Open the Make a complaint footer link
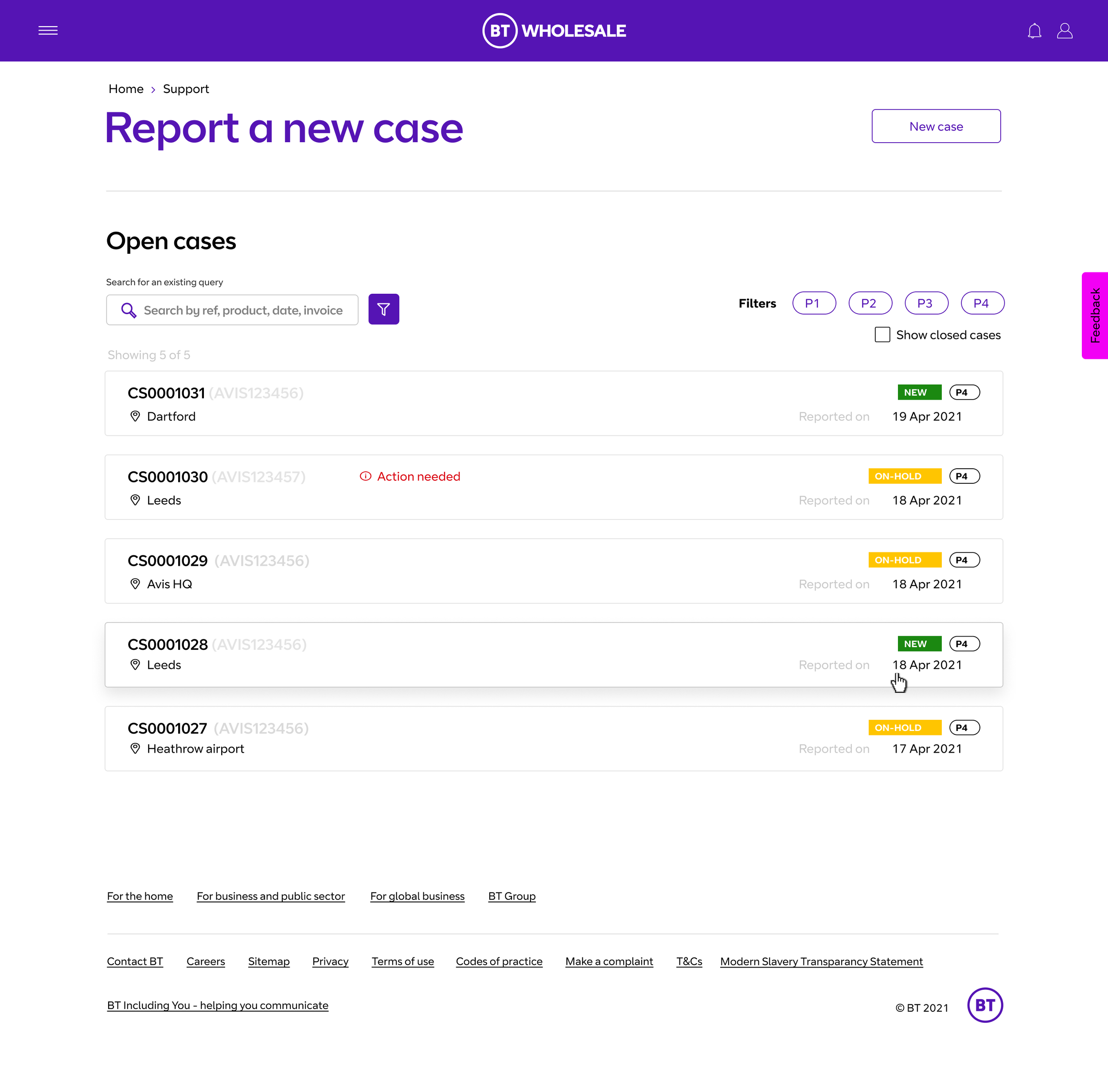 (609, 961)
